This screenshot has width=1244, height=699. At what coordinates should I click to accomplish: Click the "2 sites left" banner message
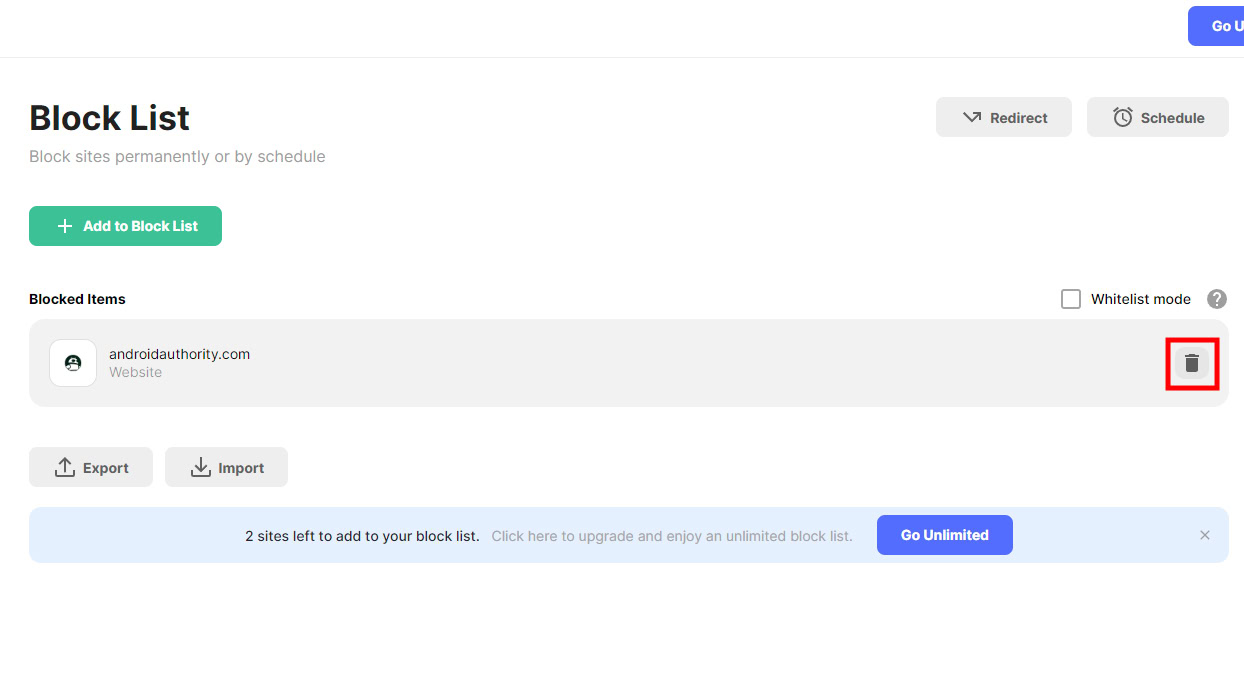[x=361, y=536]
